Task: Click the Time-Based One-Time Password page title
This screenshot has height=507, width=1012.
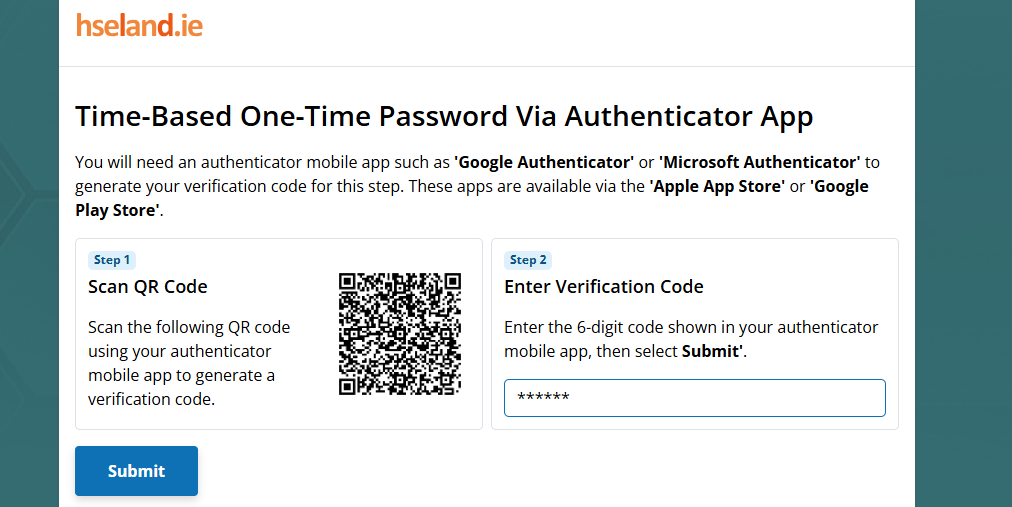Action: click(x=444, y=117)
